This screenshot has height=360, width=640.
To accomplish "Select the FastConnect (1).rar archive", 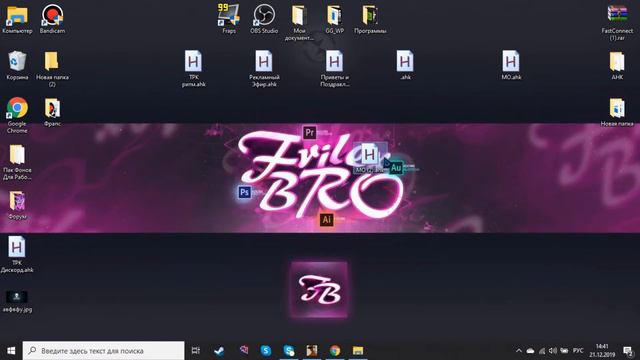I will 617,22.
